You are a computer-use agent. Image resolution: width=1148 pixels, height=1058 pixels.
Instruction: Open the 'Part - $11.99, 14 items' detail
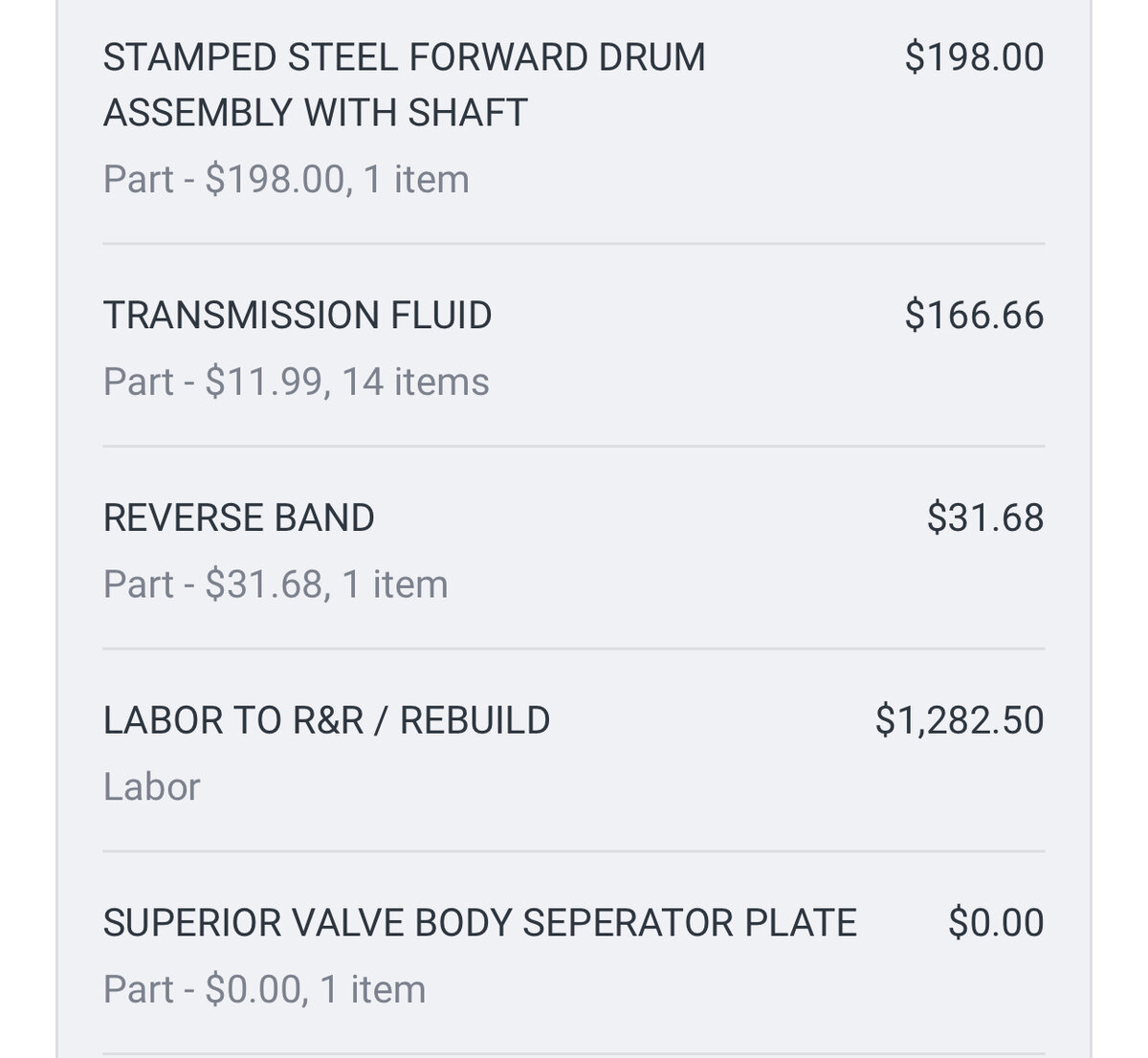click(297, 382)
